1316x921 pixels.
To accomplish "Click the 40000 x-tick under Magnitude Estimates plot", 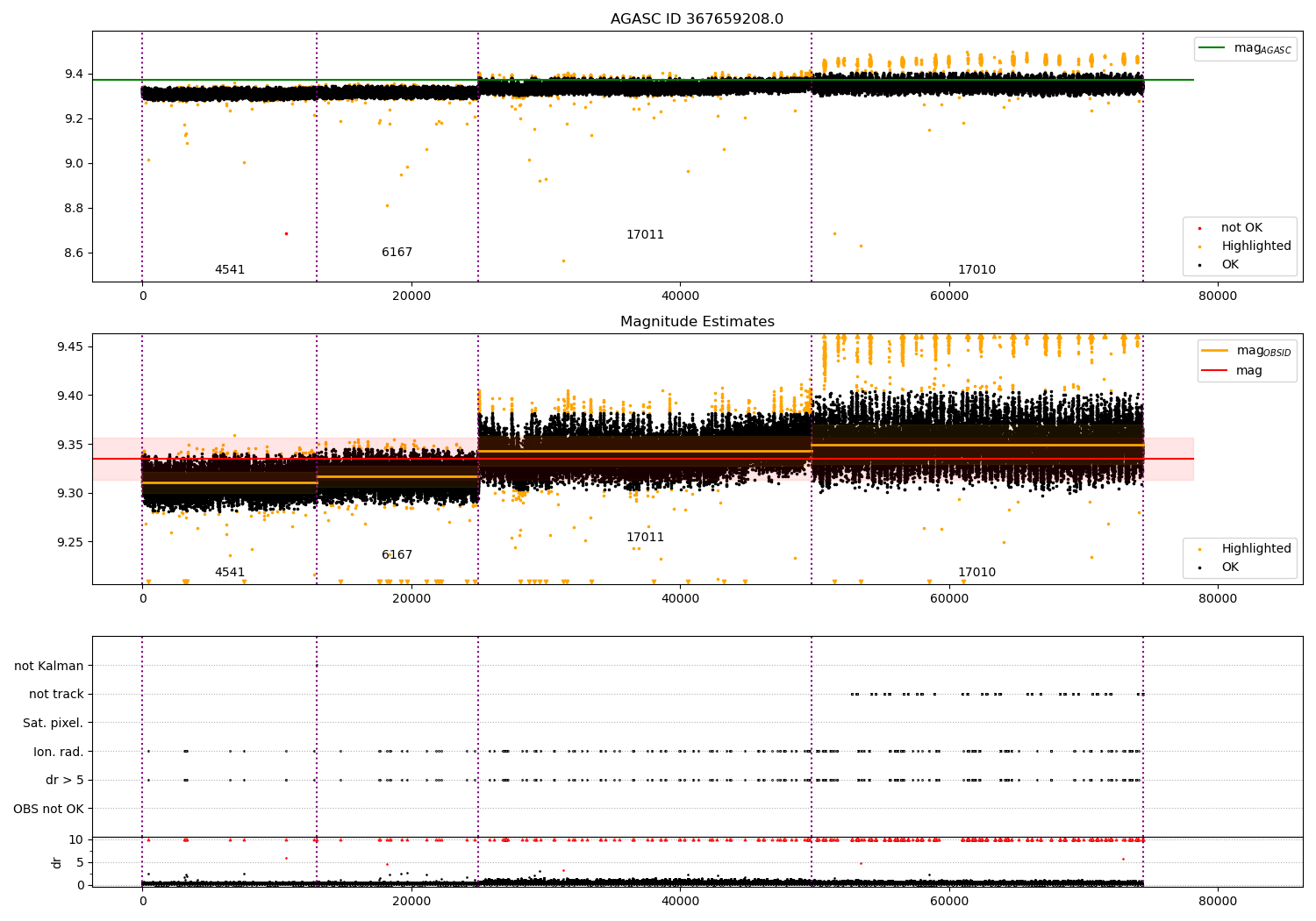I will click(x=680, y=599).
